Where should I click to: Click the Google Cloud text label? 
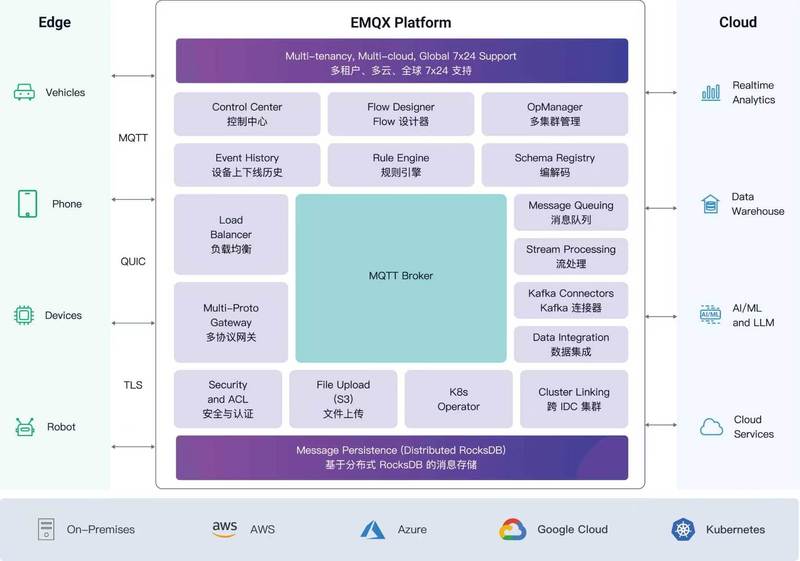[572, 529]
